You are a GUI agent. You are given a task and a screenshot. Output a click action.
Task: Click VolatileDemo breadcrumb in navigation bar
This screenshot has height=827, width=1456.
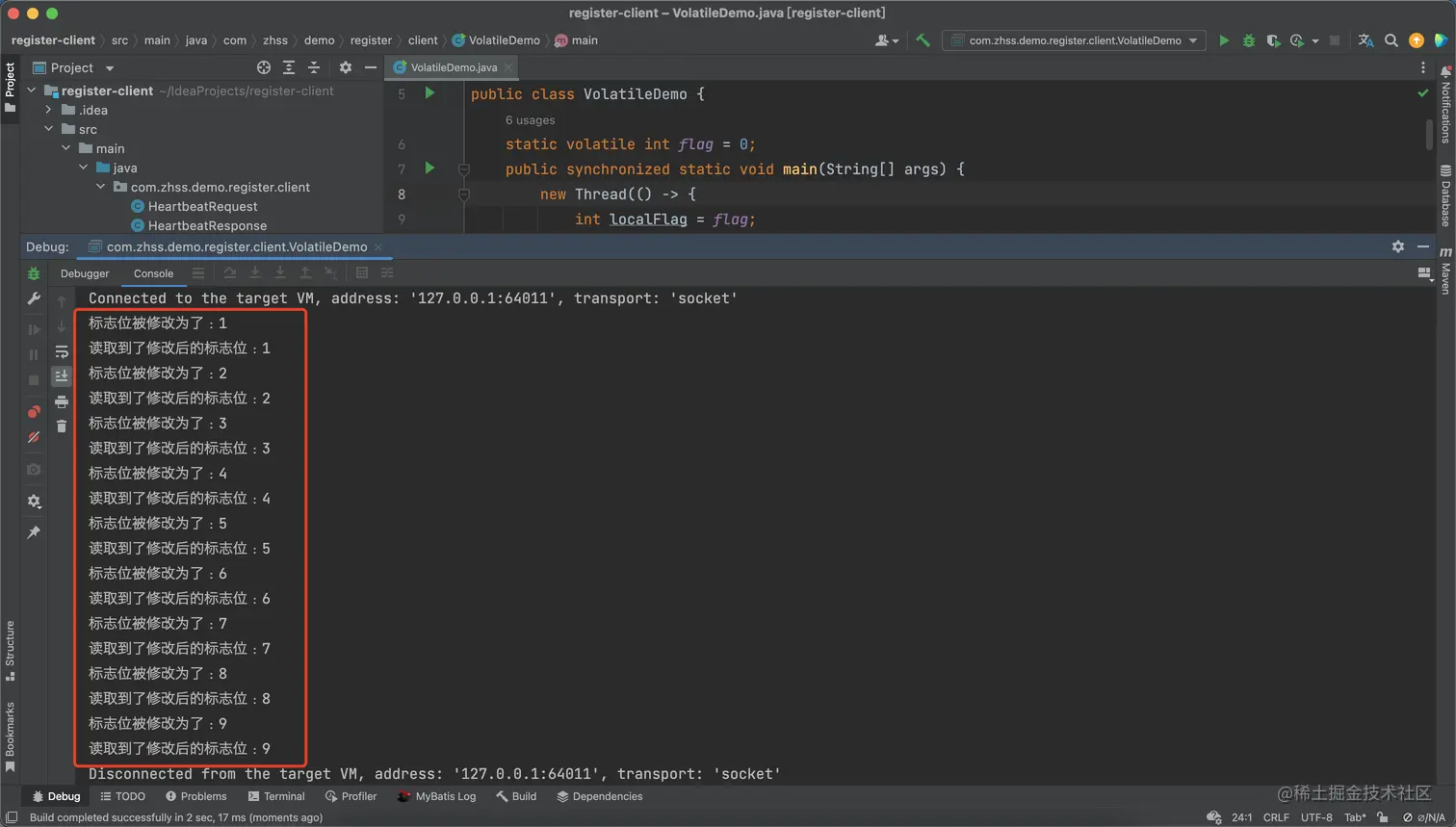click(496, 40)
